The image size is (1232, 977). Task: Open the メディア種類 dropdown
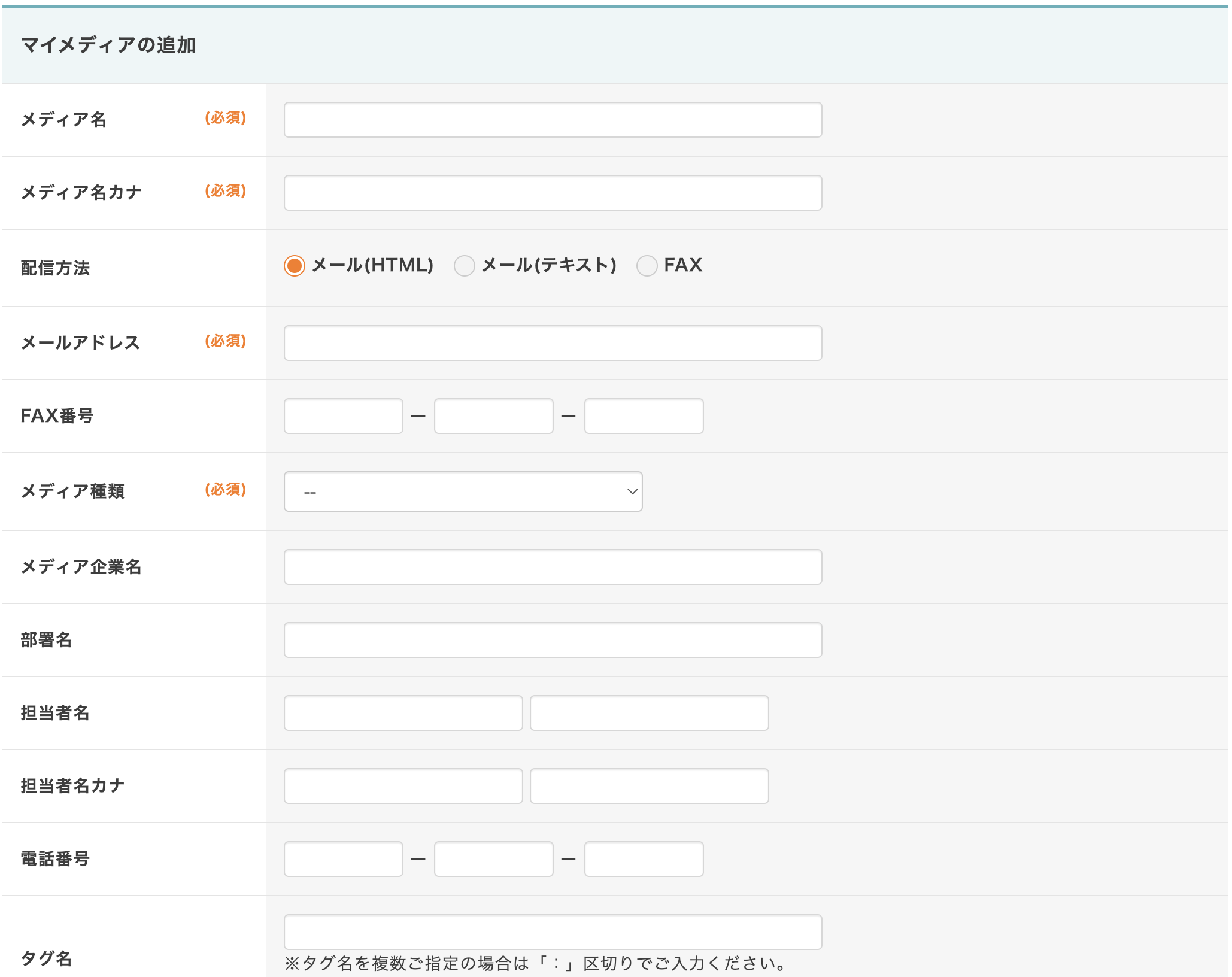click(462, 491)
